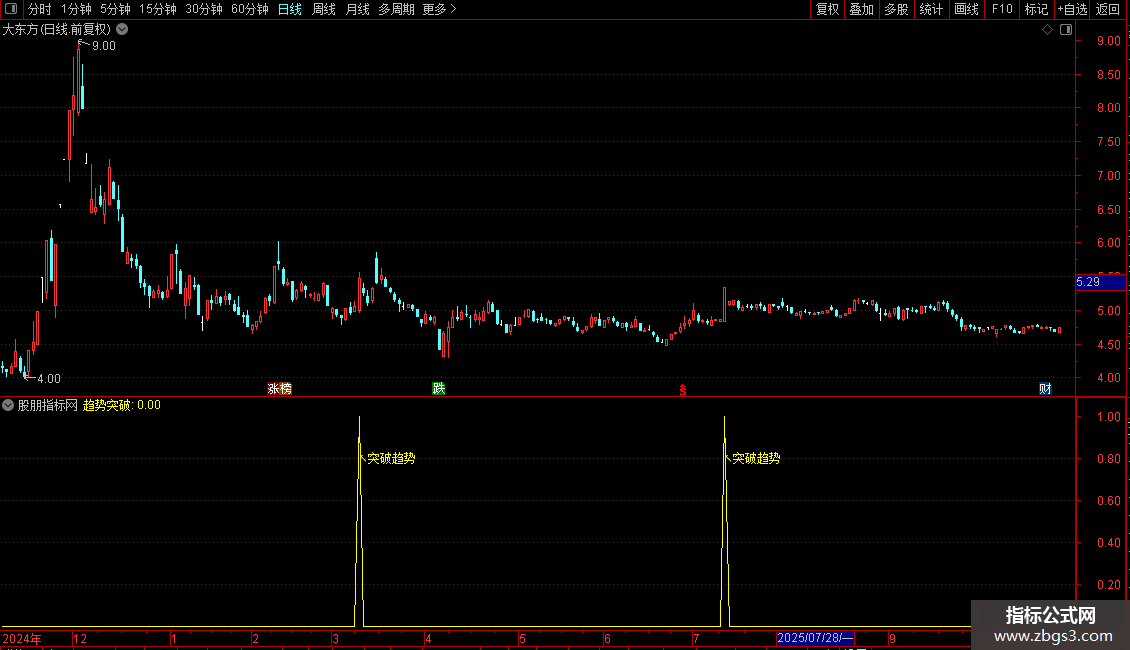Expand the 股朋指标网 indicator dropdown arrow

8,405
